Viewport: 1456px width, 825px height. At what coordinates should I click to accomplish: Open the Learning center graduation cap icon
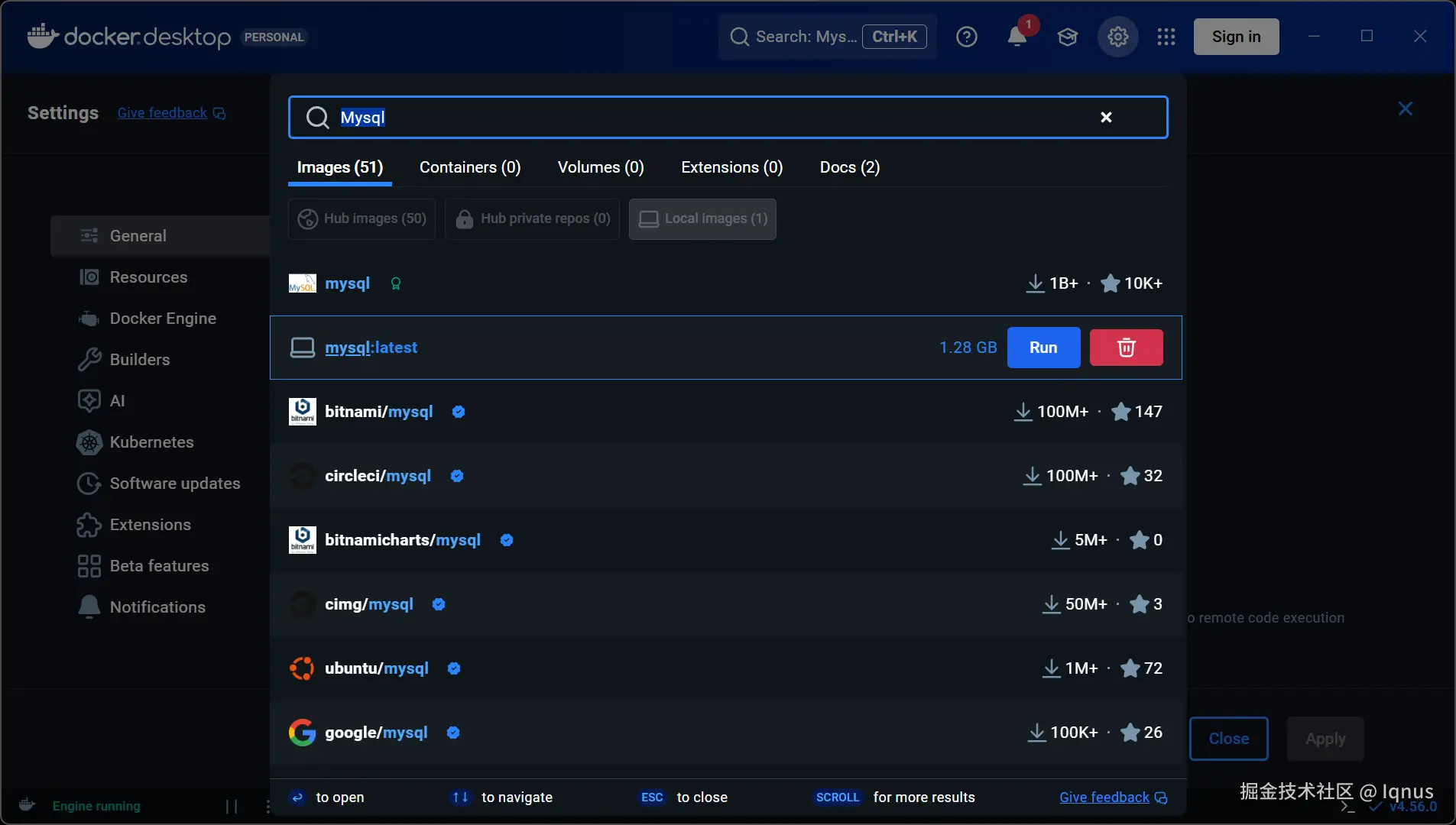(1068, 37)
